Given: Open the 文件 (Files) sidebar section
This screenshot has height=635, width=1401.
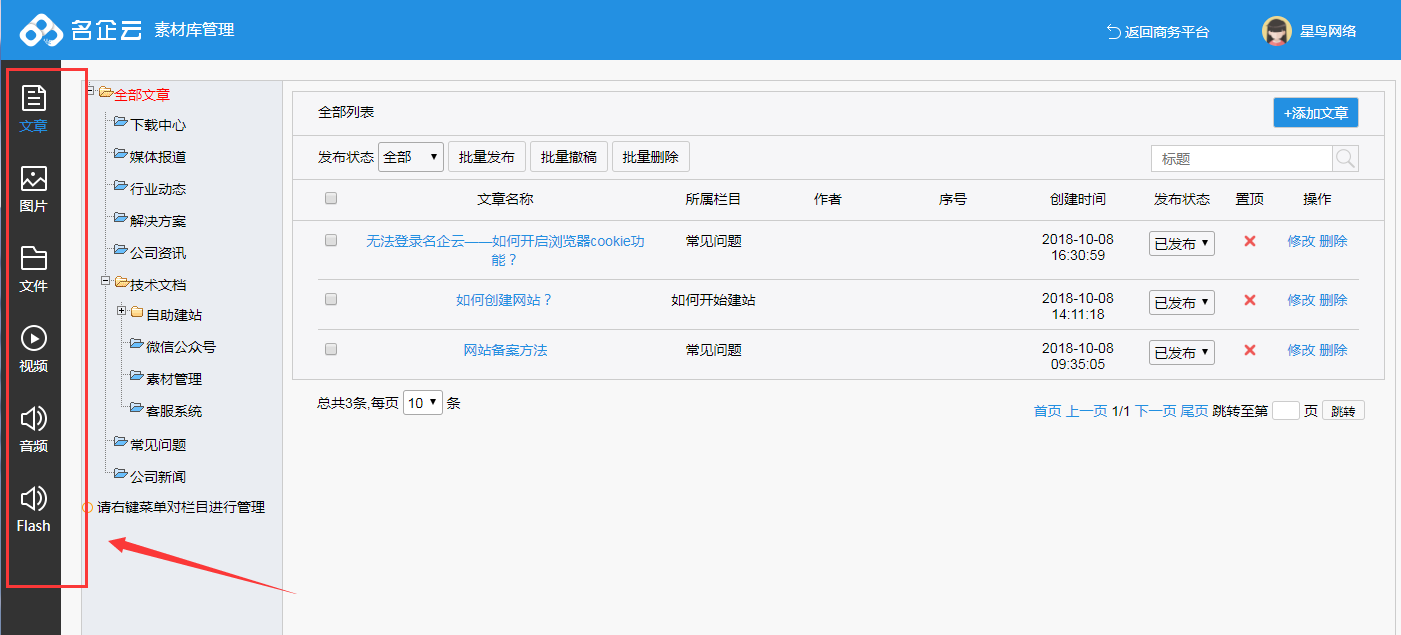Looking at the screenshot, I should tap(34, 269).
